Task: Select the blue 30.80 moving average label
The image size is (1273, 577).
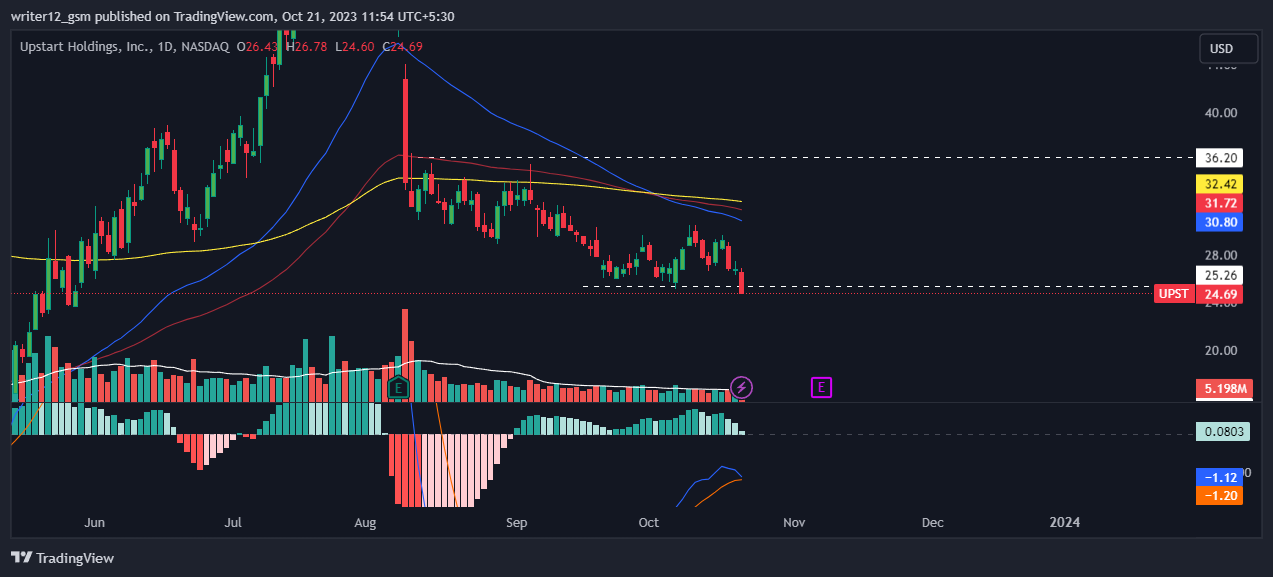Action: tap(1219, 223)
